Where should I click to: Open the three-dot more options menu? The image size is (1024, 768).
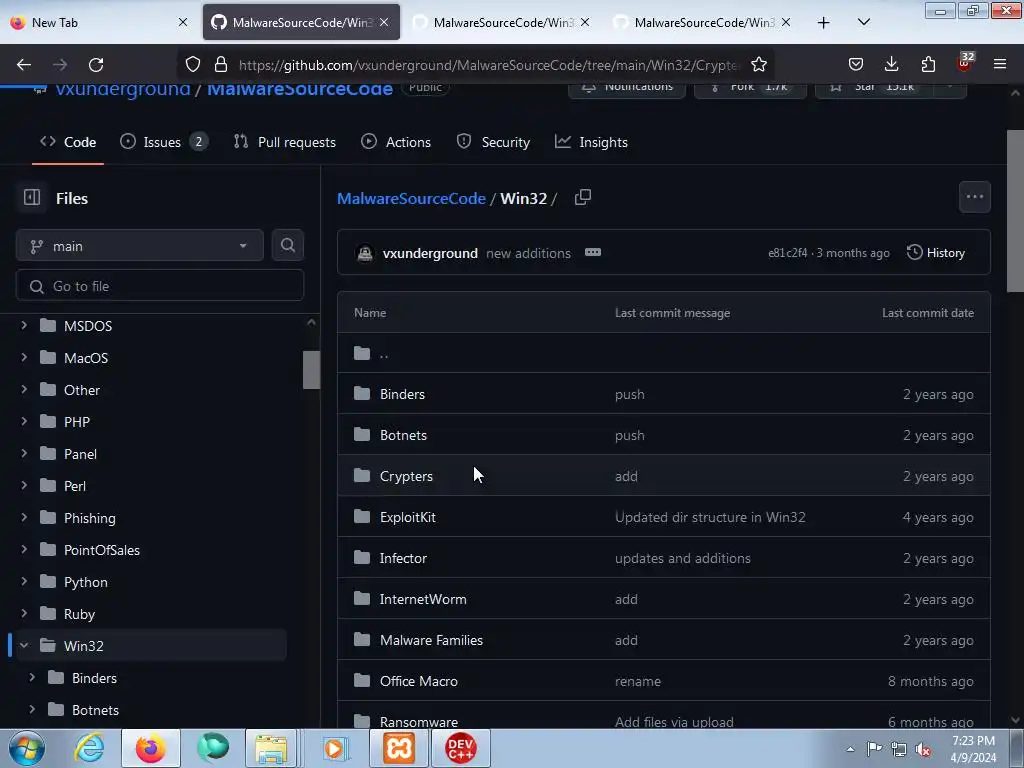[974, 197]
